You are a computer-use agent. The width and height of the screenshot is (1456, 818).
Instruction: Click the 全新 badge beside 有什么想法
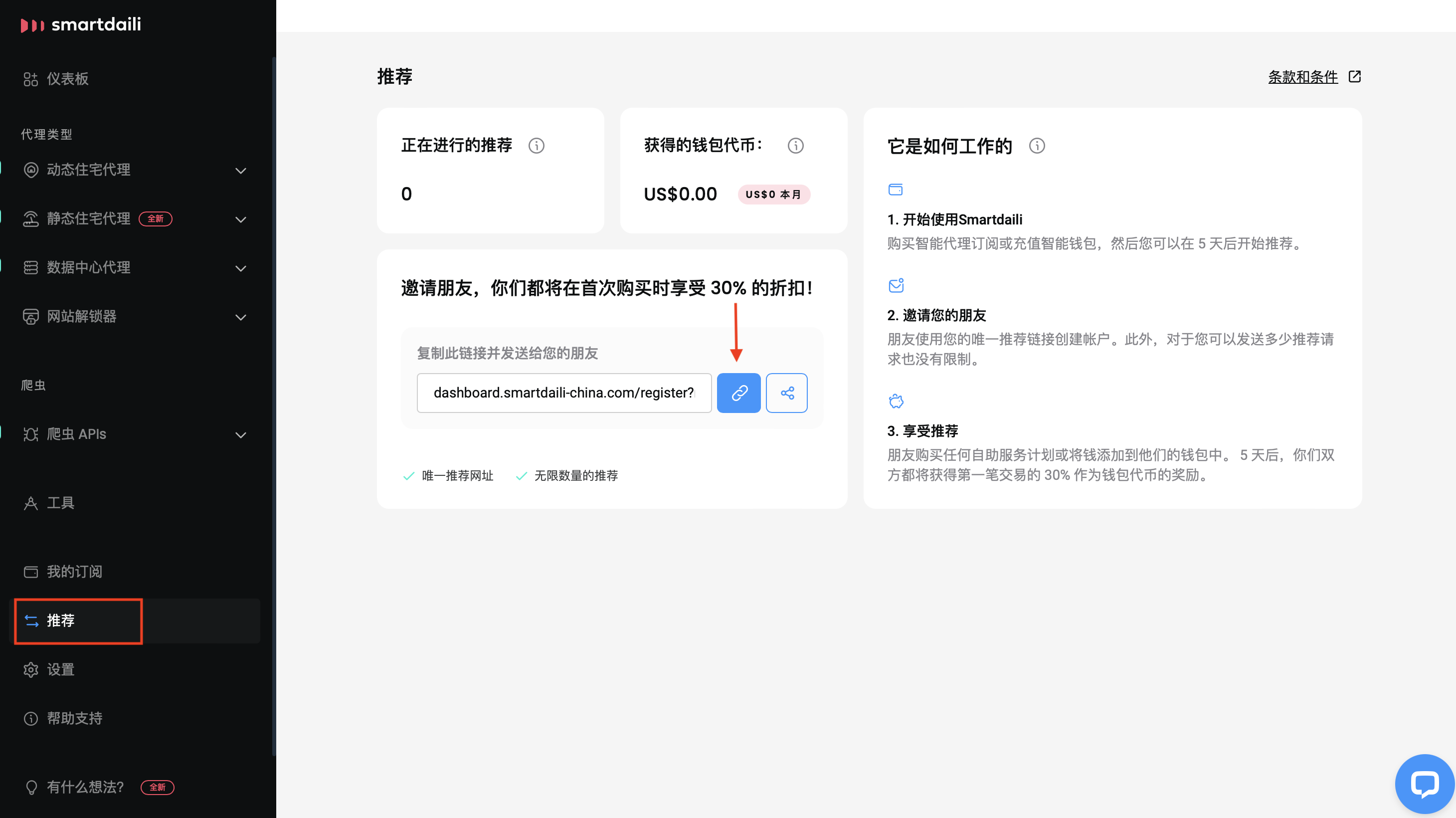(x=158, y=788)
